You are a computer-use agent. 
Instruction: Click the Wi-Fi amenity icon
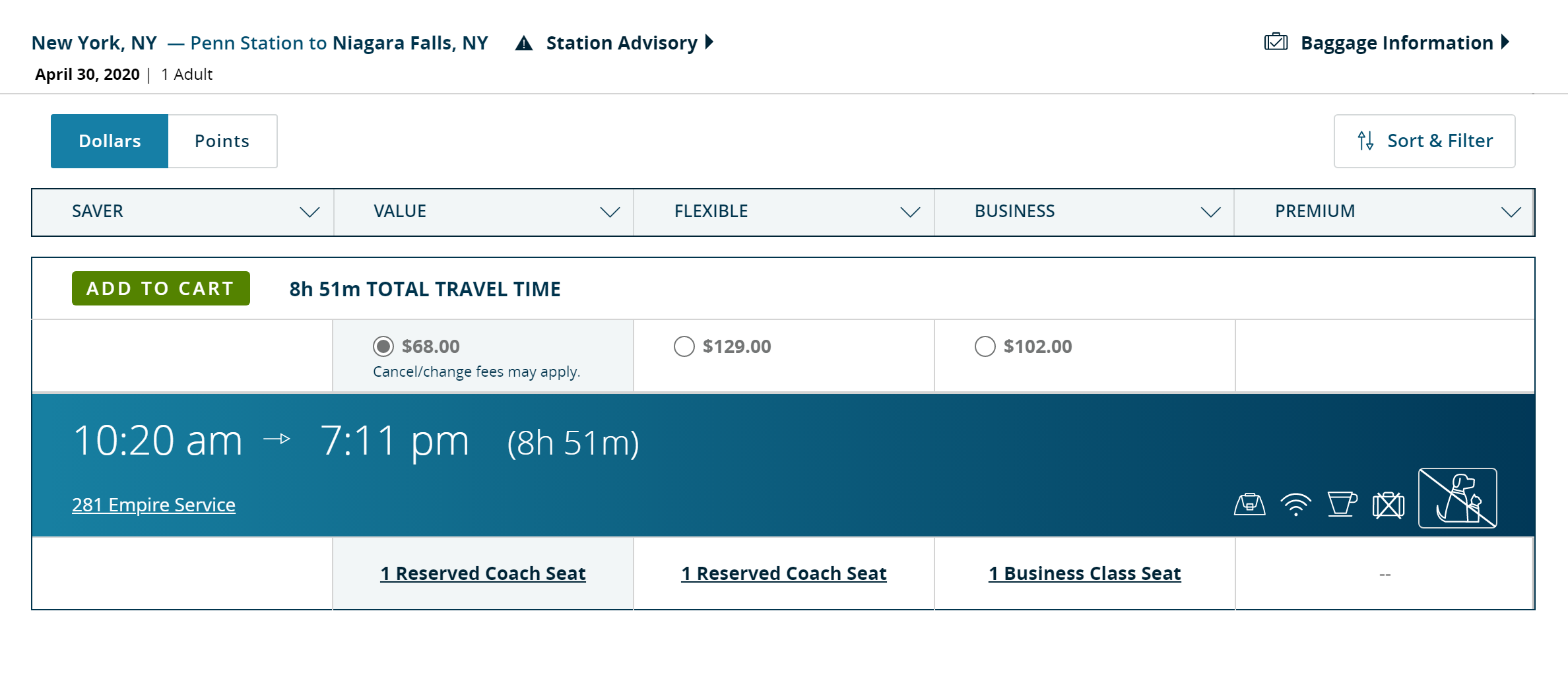(x=1295, y=505)
